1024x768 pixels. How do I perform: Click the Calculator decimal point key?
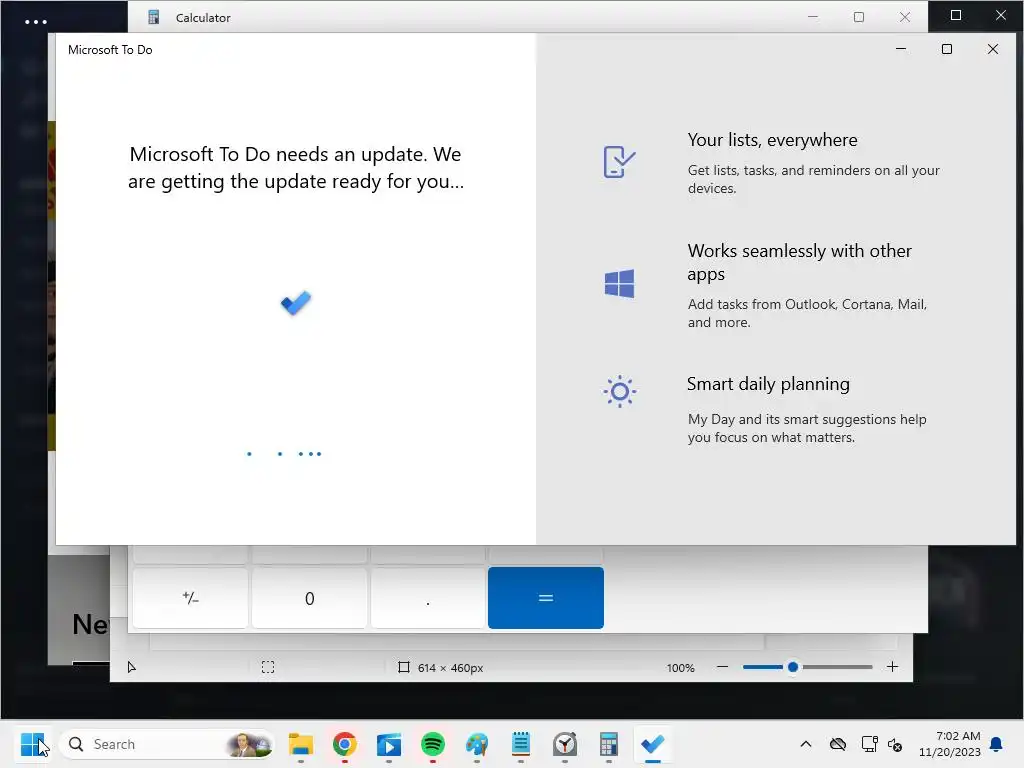428,598
